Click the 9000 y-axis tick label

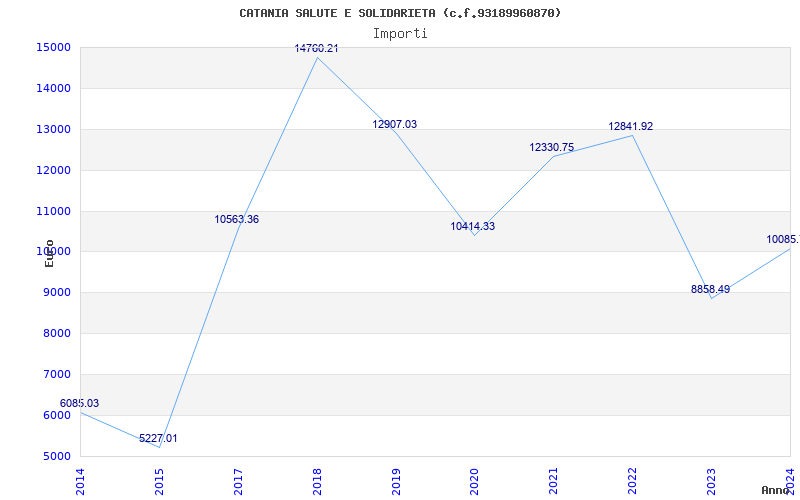click(x=56, y=293)
